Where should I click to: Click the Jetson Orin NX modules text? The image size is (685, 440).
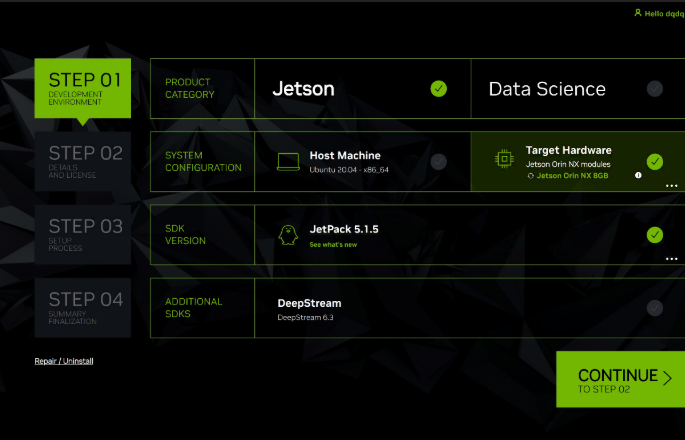coord(568,164)
